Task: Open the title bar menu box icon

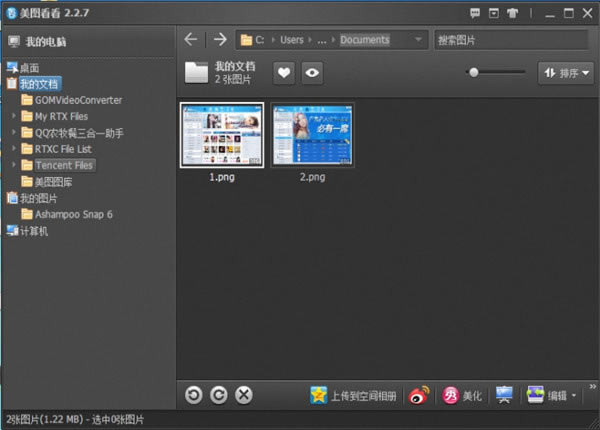Action: click(494, 13)
